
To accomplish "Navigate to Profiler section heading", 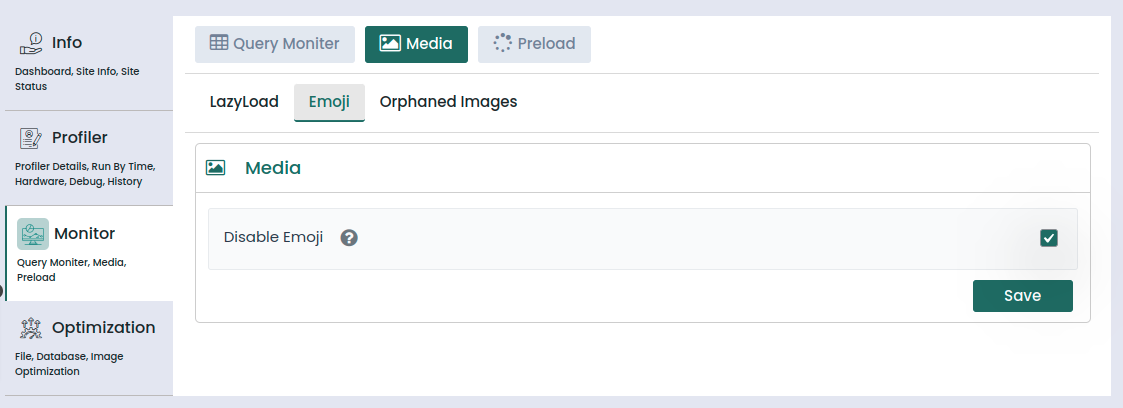I will pos(80,138).
